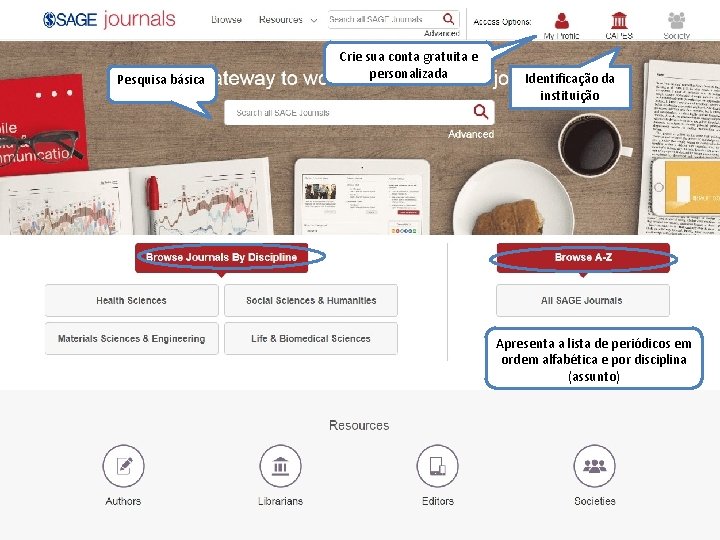This screenshot has height=540, width=720.
Task: Open the Advanced search link below the hero search
Action: (471, 134)
